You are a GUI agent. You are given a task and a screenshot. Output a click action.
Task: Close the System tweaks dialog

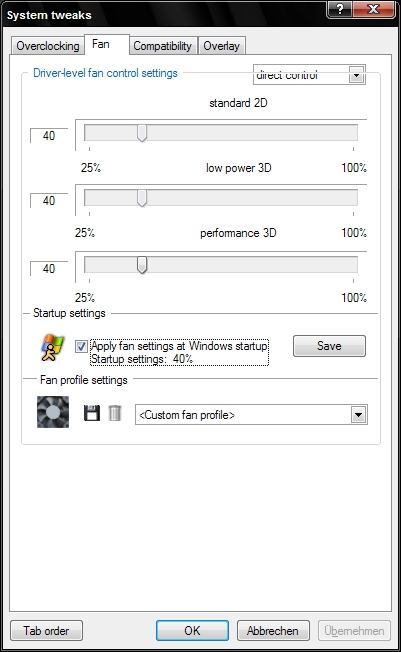coord(373,9)
